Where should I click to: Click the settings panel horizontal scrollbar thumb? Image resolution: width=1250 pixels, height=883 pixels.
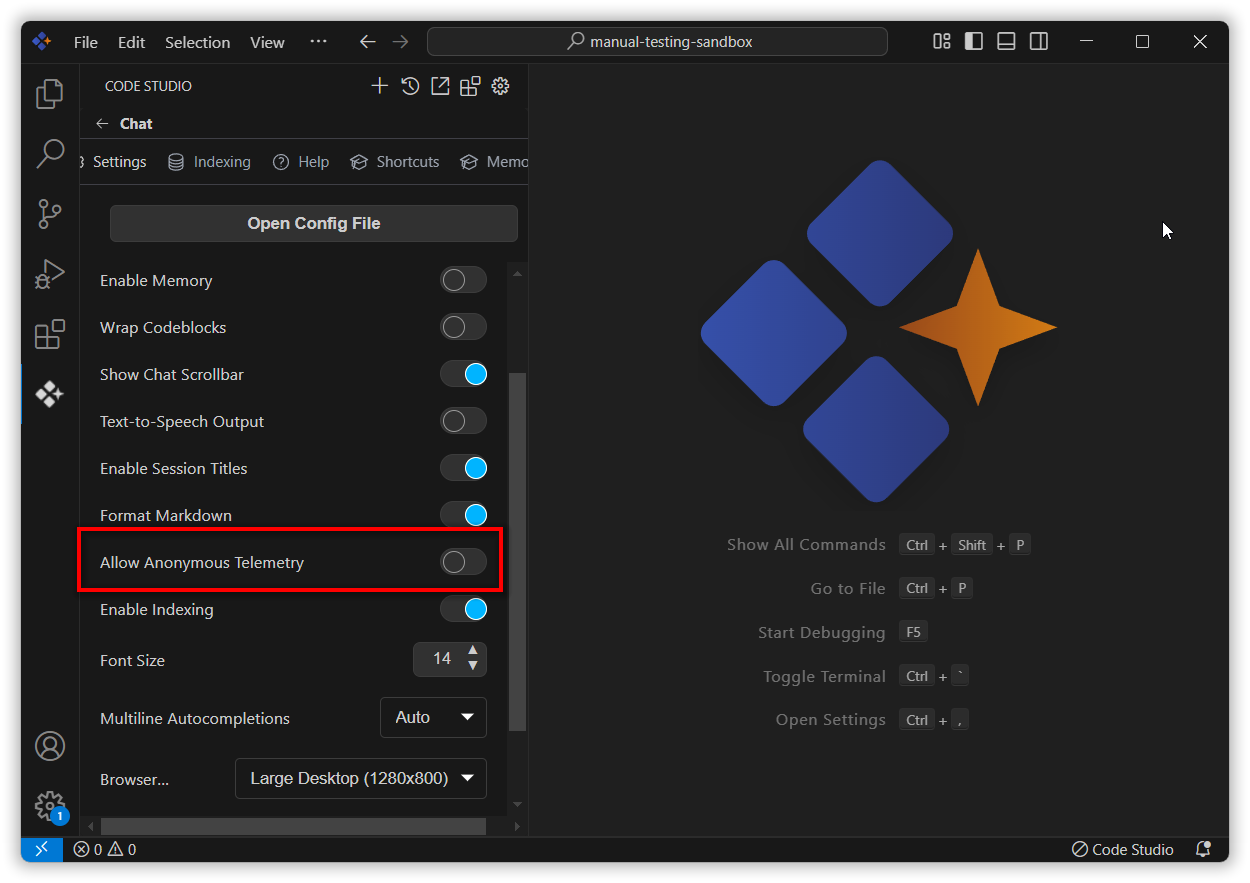293,827
